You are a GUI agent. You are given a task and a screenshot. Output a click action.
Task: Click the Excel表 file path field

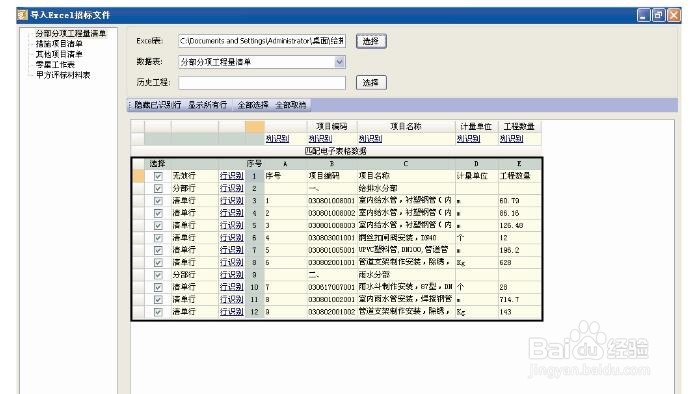click(x=262, y=41)
